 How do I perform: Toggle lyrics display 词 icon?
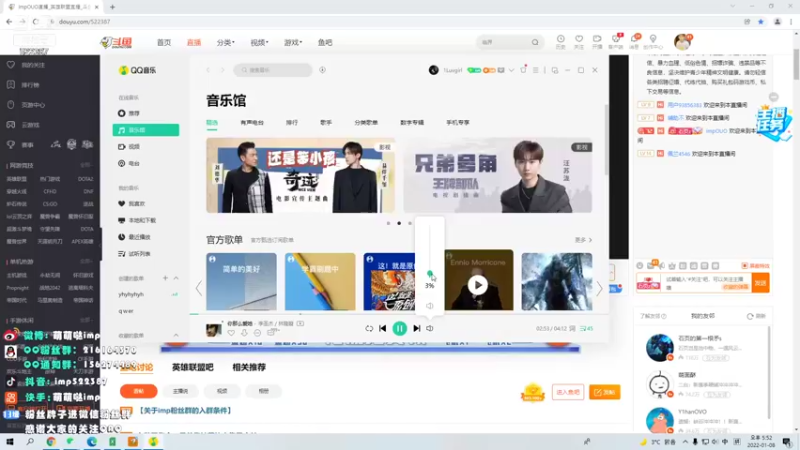pos(572,329)
